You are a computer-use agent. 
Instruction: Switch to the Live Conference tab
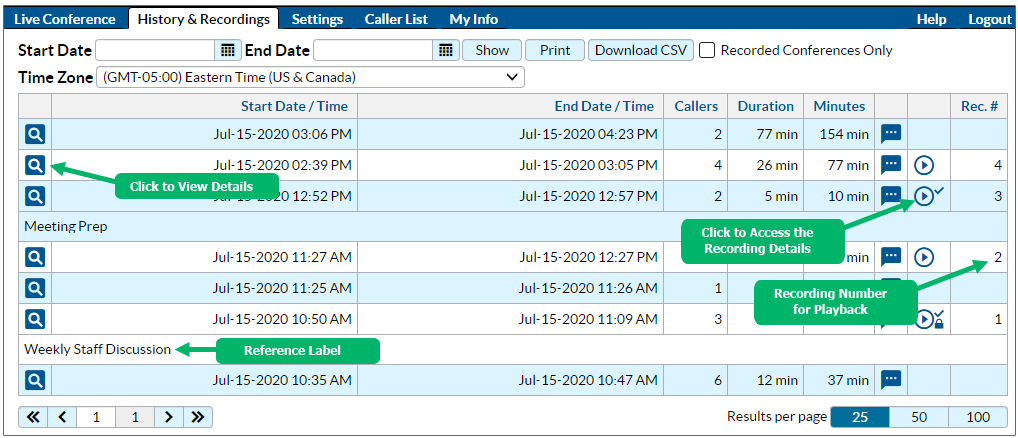65,19
